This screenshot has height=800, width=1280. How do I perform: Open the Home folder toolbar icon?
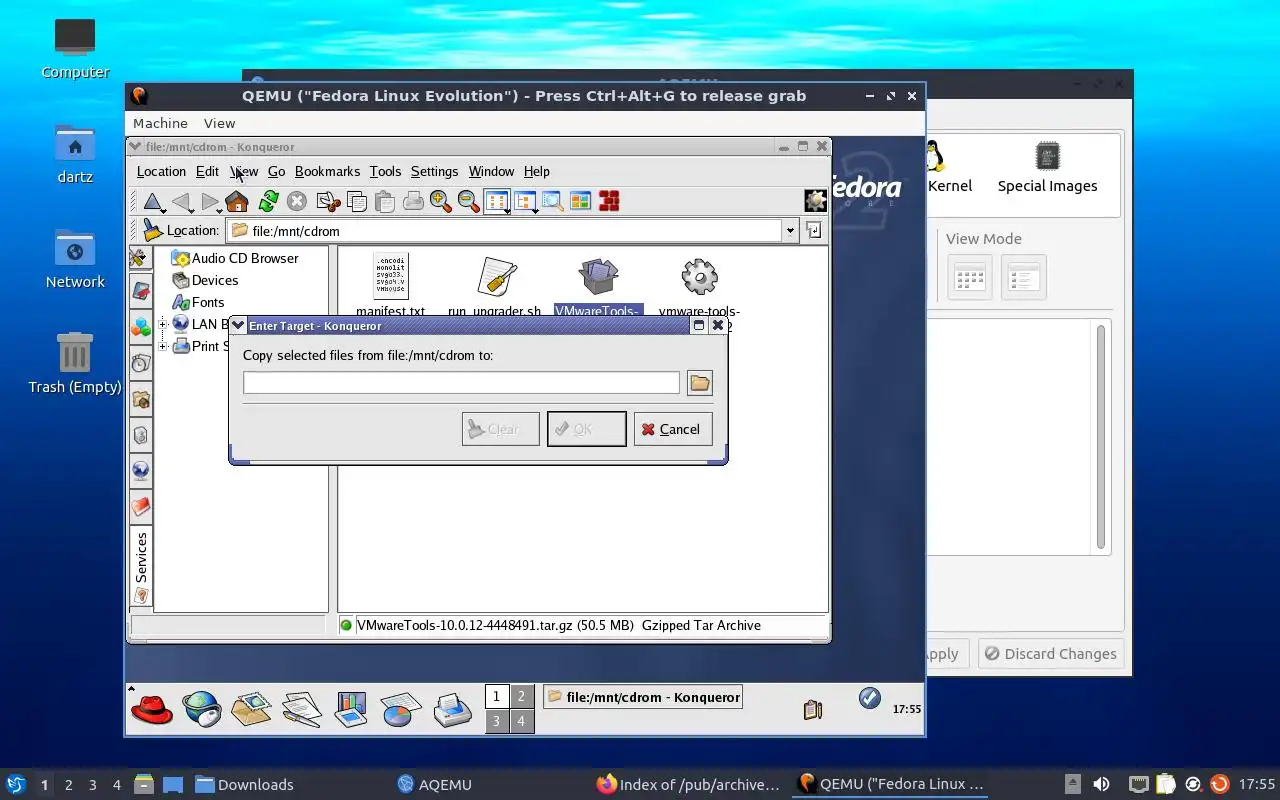coord(237,202)
